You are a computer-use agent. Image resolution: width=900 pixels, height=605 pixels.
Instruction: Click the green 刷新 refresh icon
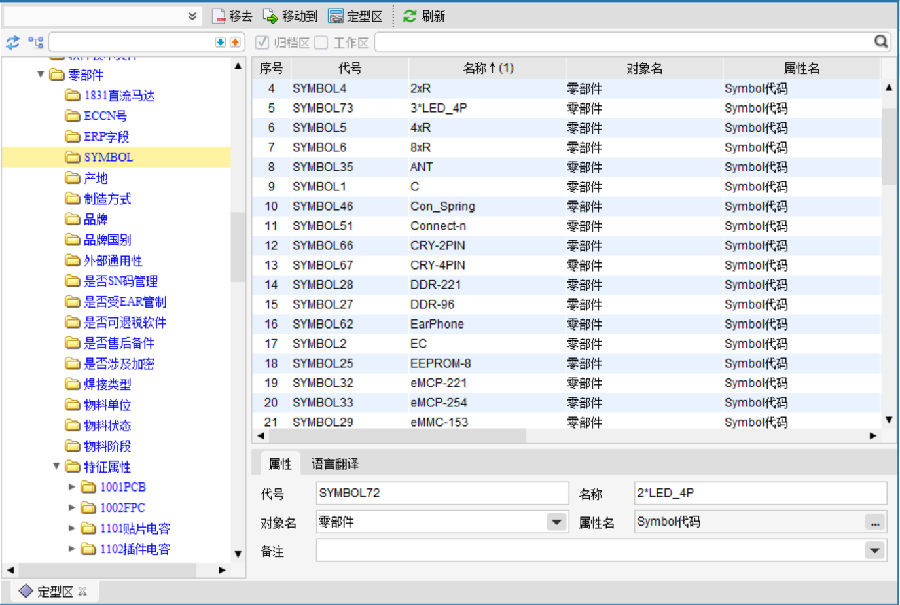point(410,16)
